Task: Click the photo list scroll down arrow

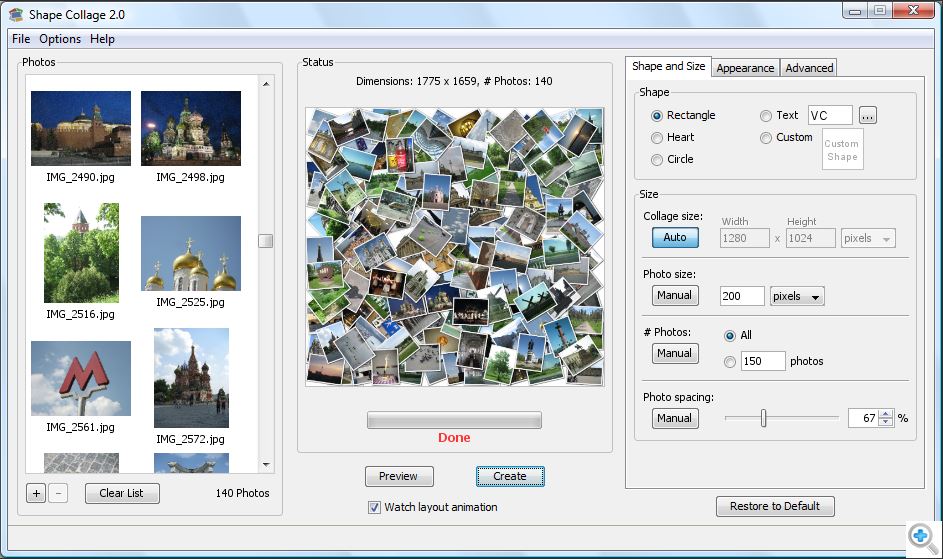Action: (x=266, y=465)
